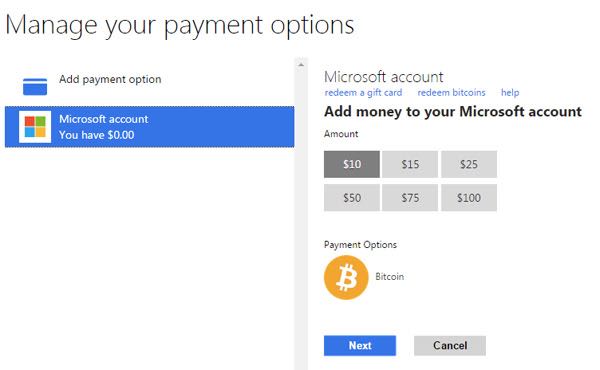600x370 pixels.
Task: Click the Next button
Action: pyautogui.click(x=360, y=346)
